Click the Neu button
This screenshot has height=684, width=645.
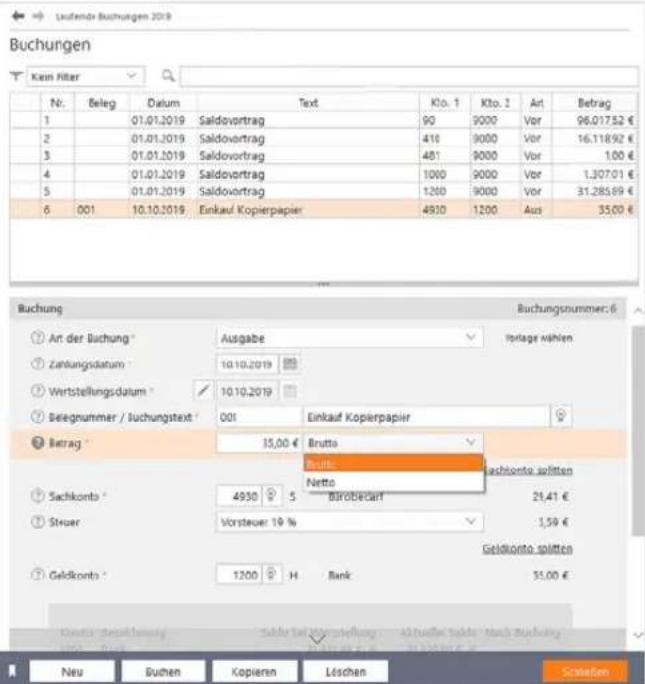[x=72, y=671]
